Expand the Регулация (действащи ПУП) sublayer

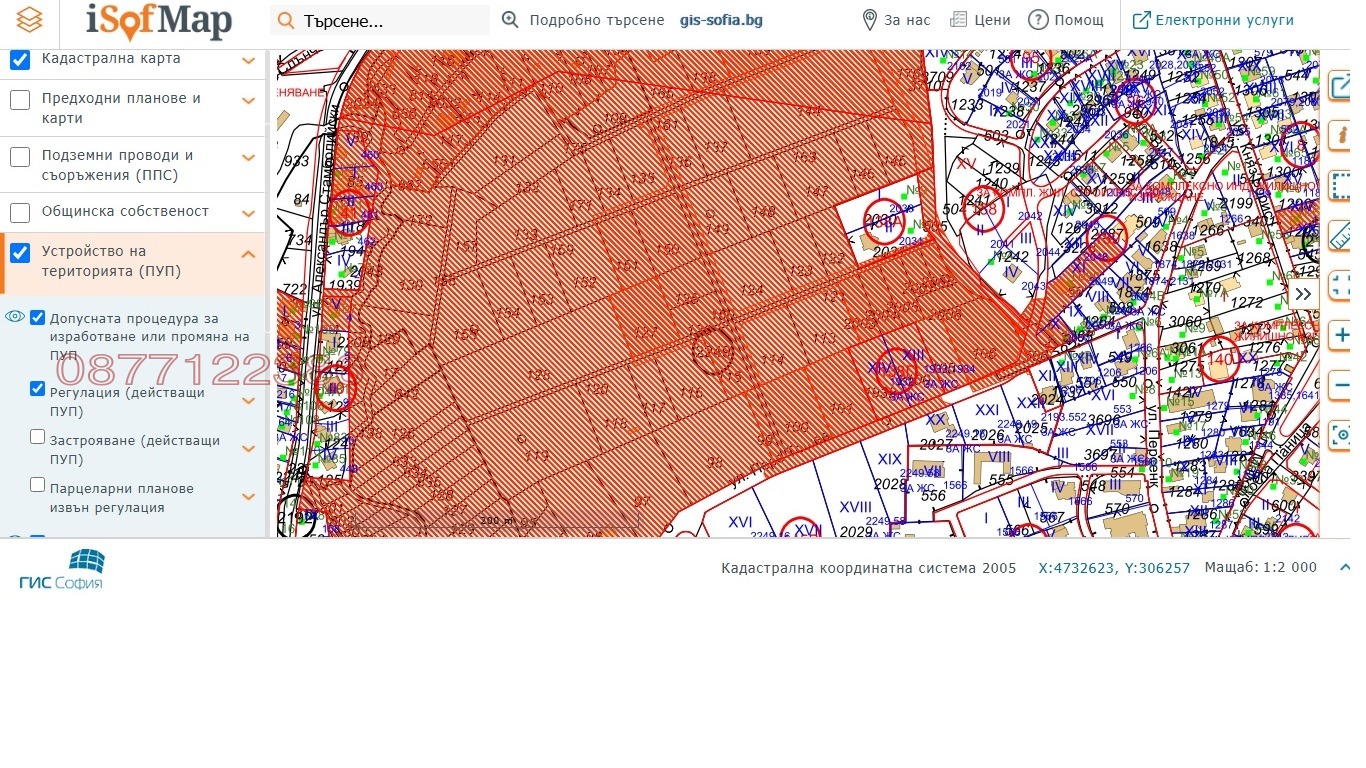click(x=249, y=401)
